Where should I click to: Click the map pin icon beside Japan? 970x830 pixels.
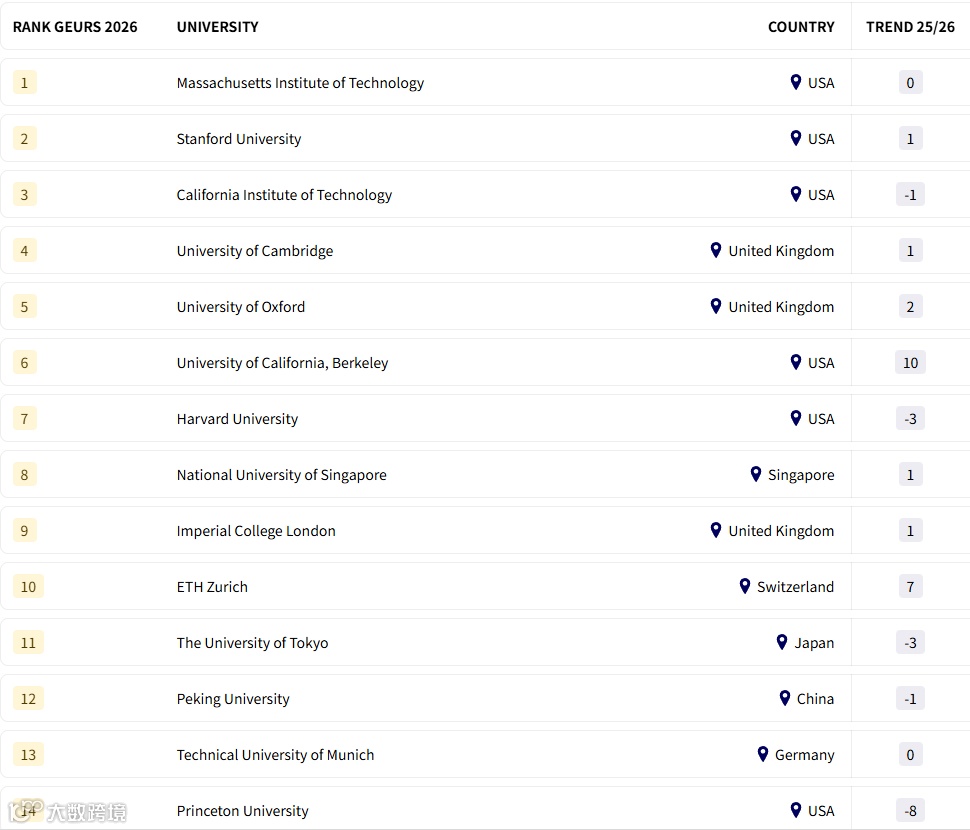[x=782, y=642]
